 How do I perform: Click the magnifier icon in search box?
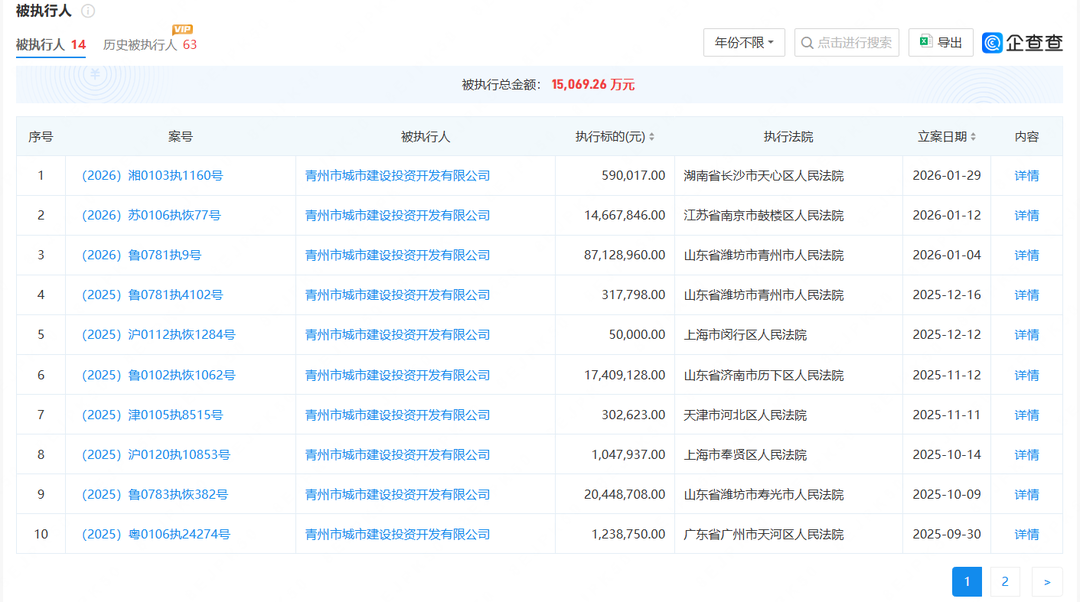[807, 43]
